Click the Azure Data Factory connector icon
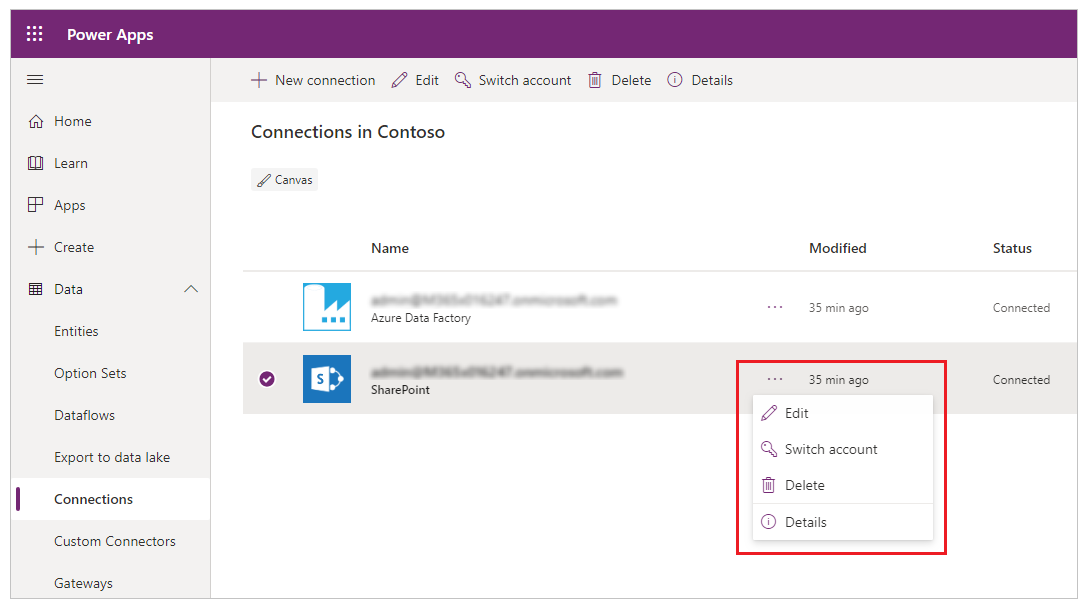 point(327,307)
